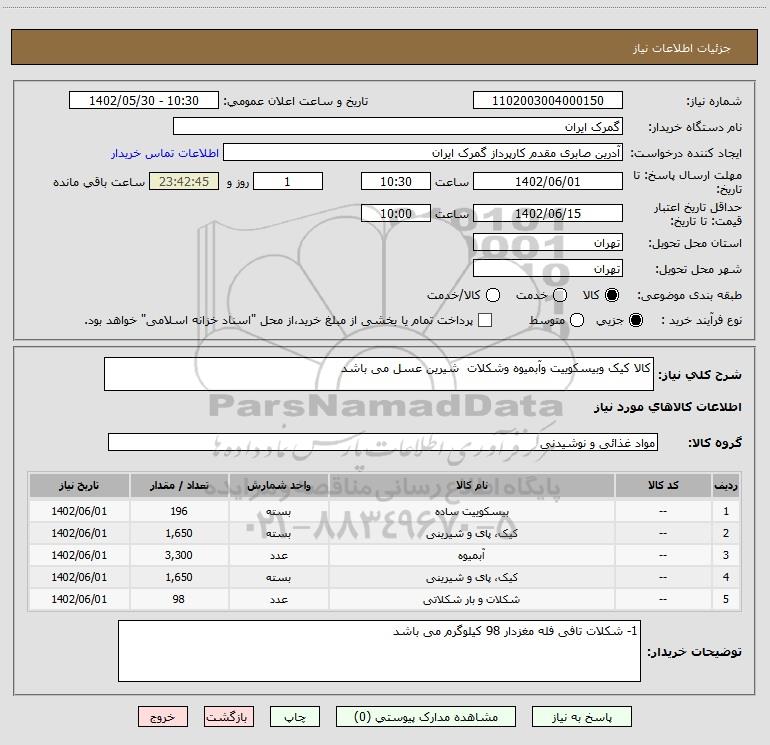770x745 pixels.
Task: Click the مشاهده مدارک پیوستی (0) button
Action: (x=426, y=717)
